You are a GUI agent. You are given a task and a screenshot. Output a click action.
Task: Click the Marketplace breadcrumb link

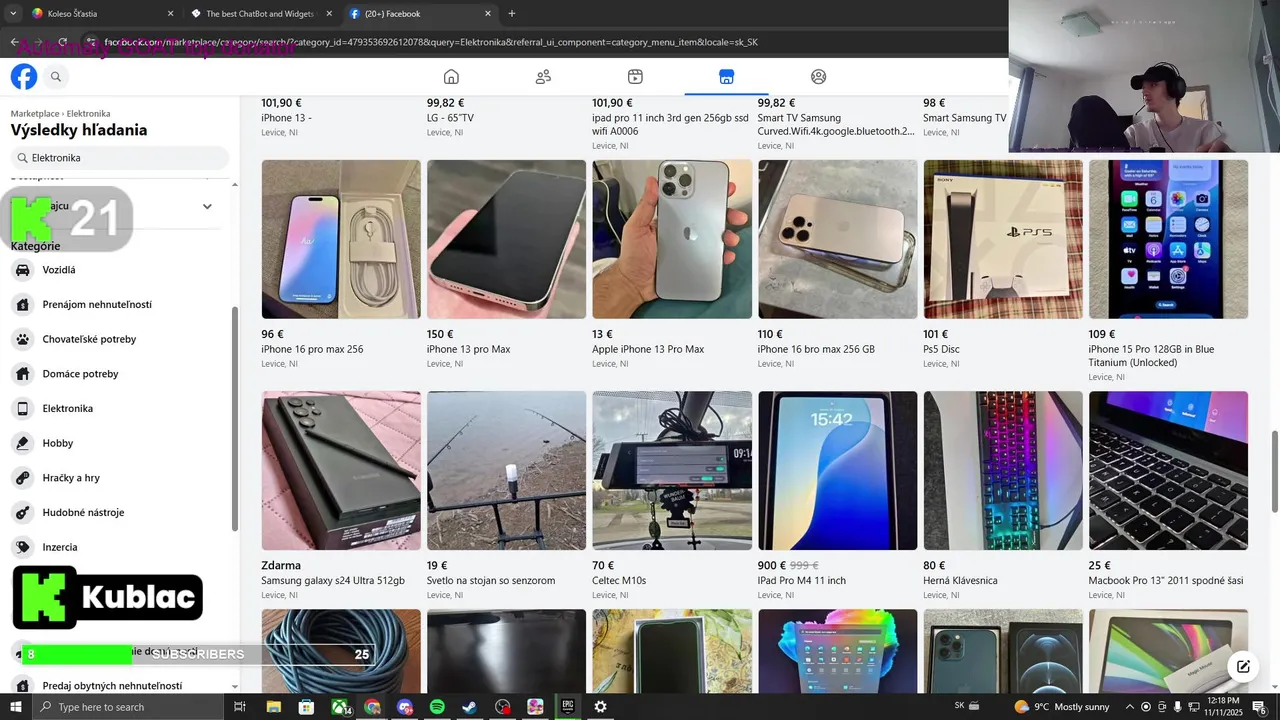pyautogui.click(x=35, y=114)
